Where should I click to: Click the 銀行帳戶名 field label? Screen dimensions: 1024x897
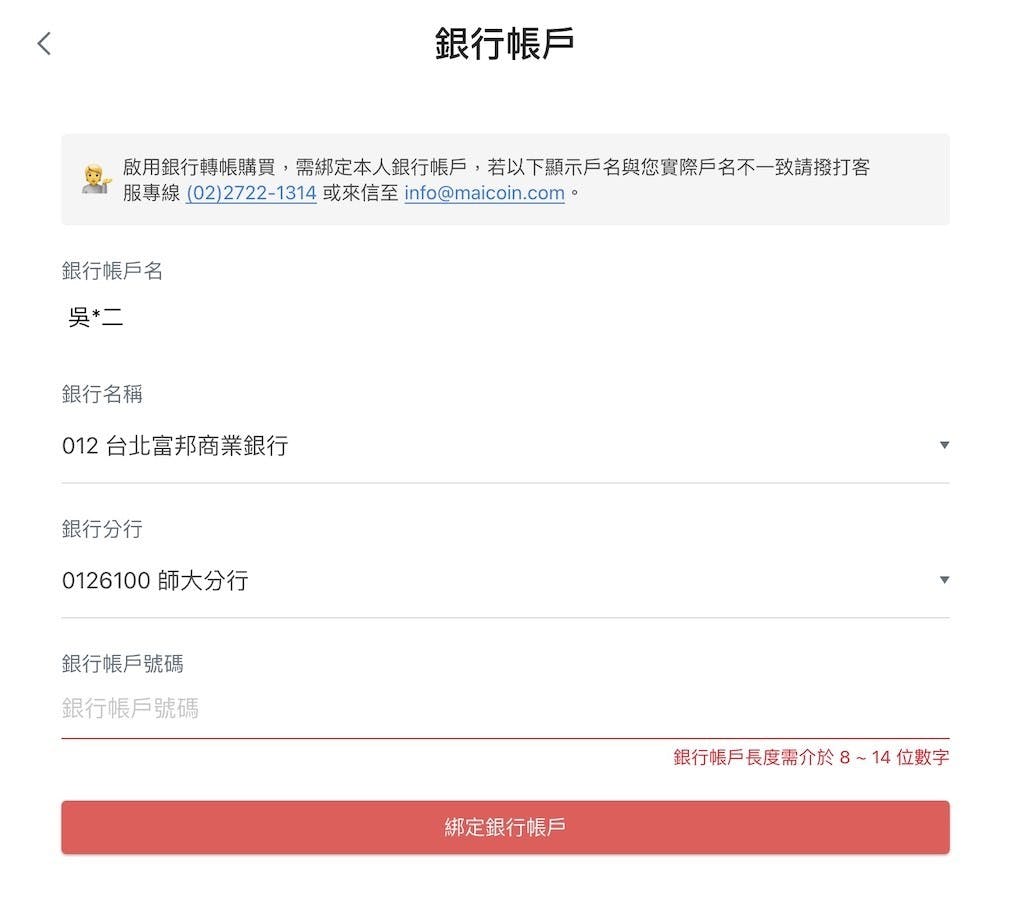[112, 271]
